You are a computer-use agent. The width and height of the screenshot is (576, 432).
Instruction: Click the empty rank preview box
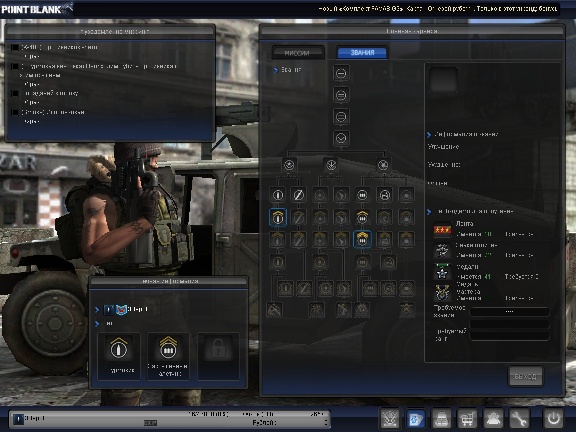443,79
